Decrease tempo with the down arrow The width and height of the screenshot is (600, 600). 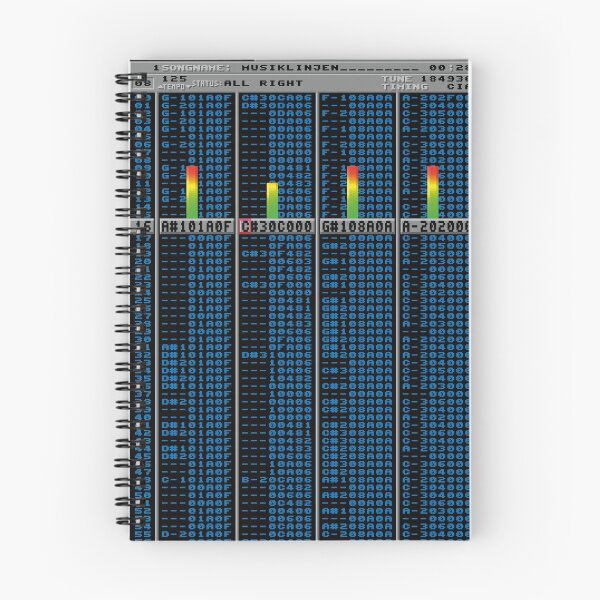click(x=188, y=87)
